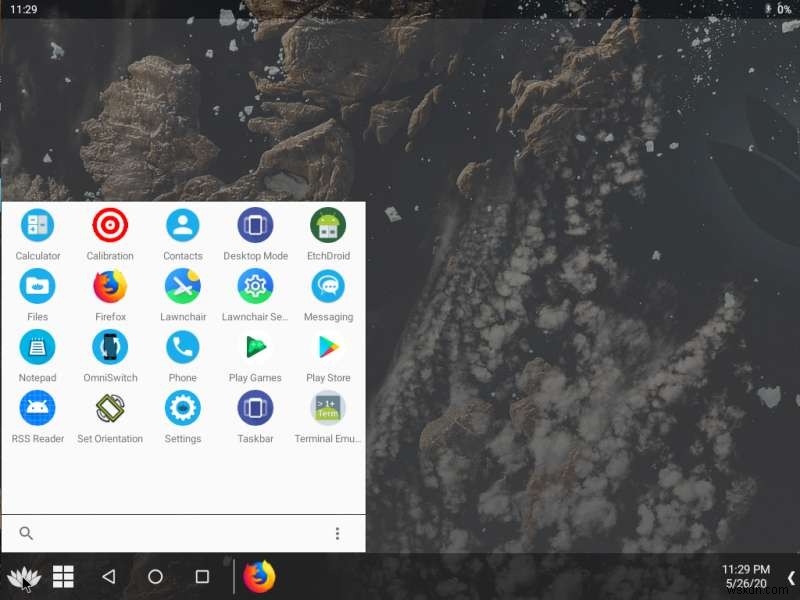Open the Set Orientation tool
Viewport: 800px width, 600px height.
110,410
